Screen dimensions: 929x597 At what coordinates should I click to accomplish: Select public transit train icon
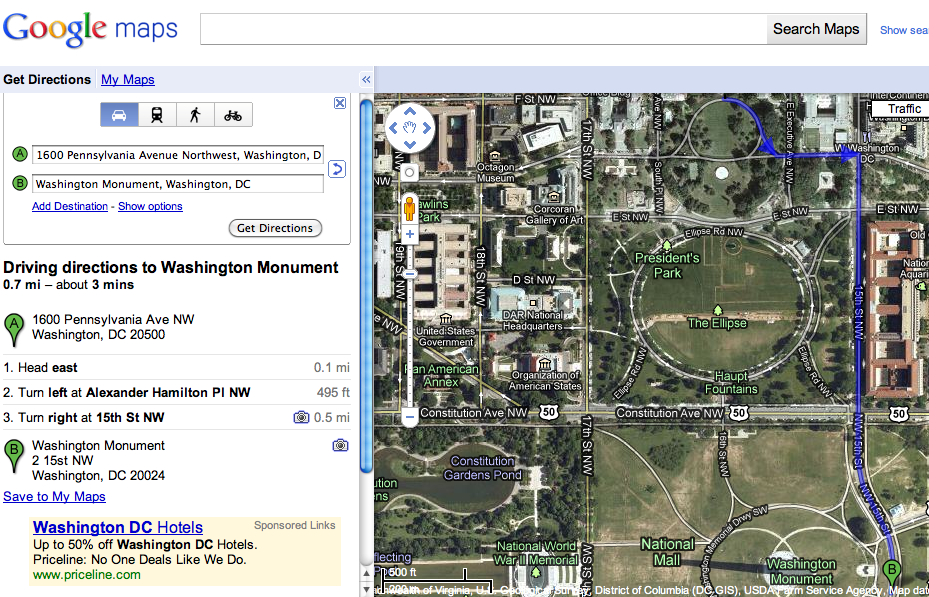click(157, 115)
